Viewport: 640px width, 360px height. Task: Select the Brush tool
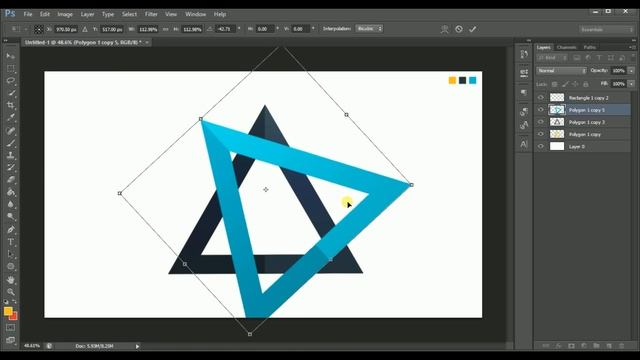click(x=11, y=143)
